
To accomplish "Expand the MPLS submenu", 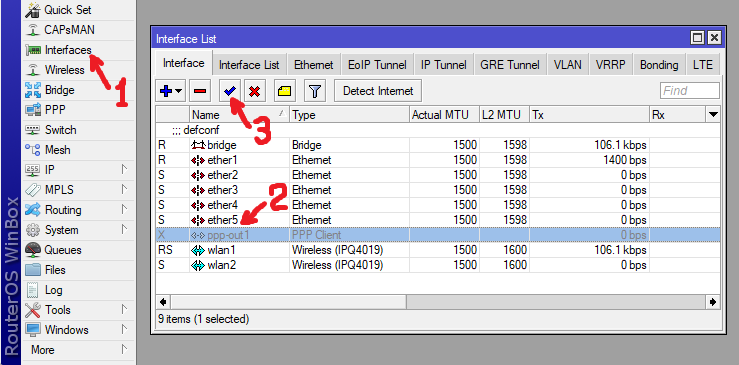I will [x=78, y=190].
